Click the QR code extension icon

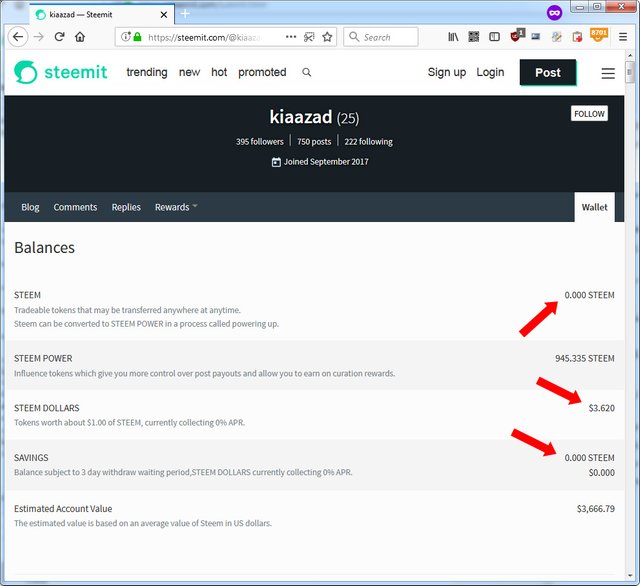click(473, 37)
